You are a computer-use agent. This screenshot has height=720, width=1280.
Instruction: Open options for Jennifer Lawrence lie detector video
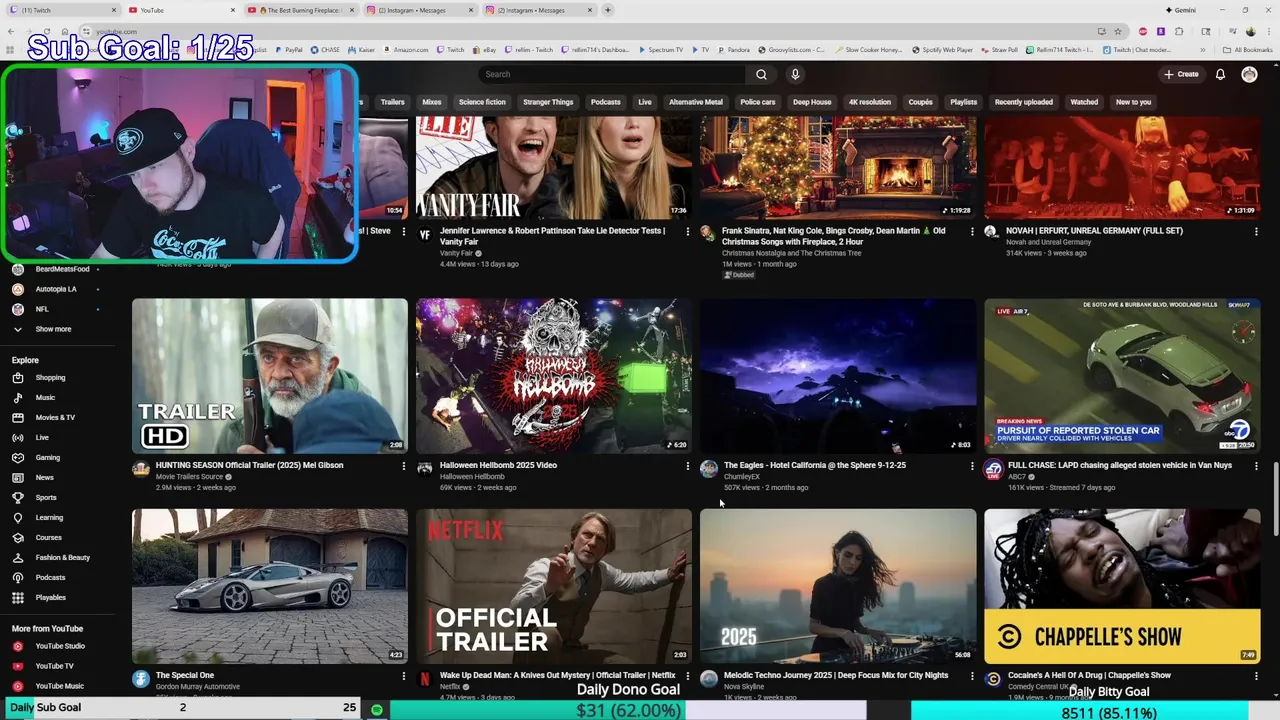688,231
